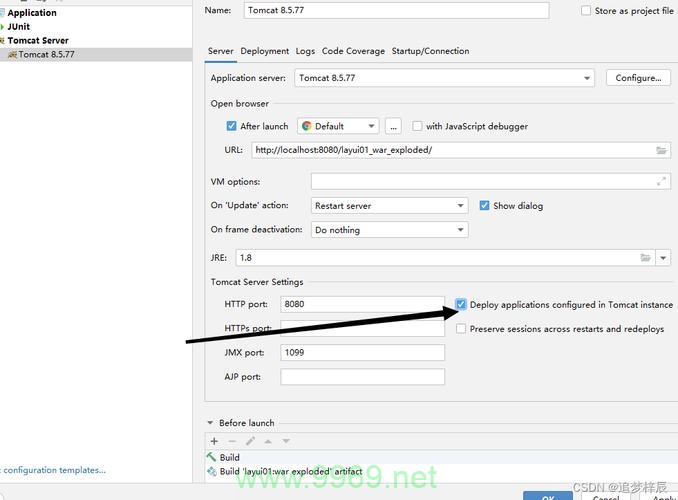Open the Logs tab
678x500 pixels.
[305, 51]
